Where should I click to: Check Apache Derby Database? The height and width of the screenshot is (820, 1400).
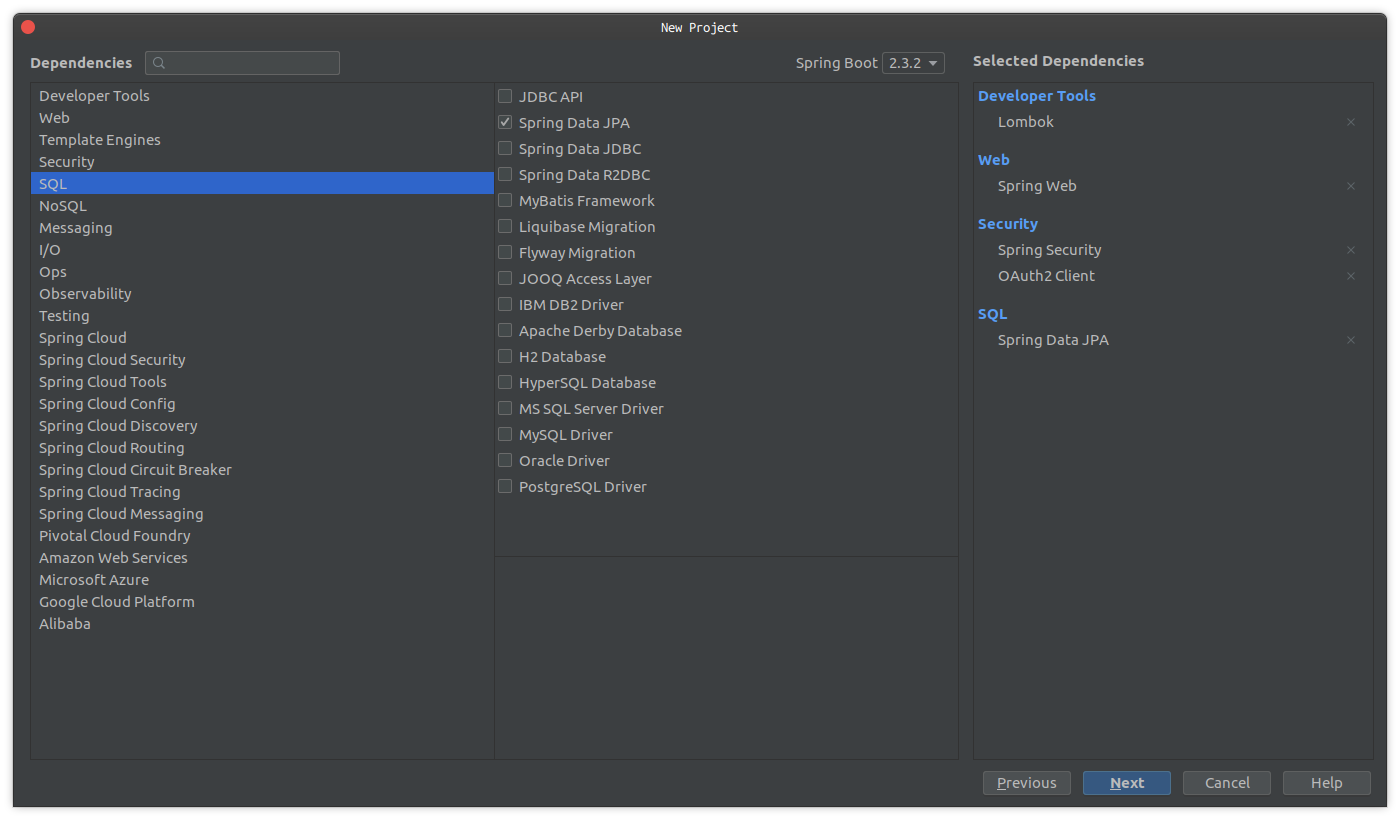pyautogui.click(x=505, y=331)
